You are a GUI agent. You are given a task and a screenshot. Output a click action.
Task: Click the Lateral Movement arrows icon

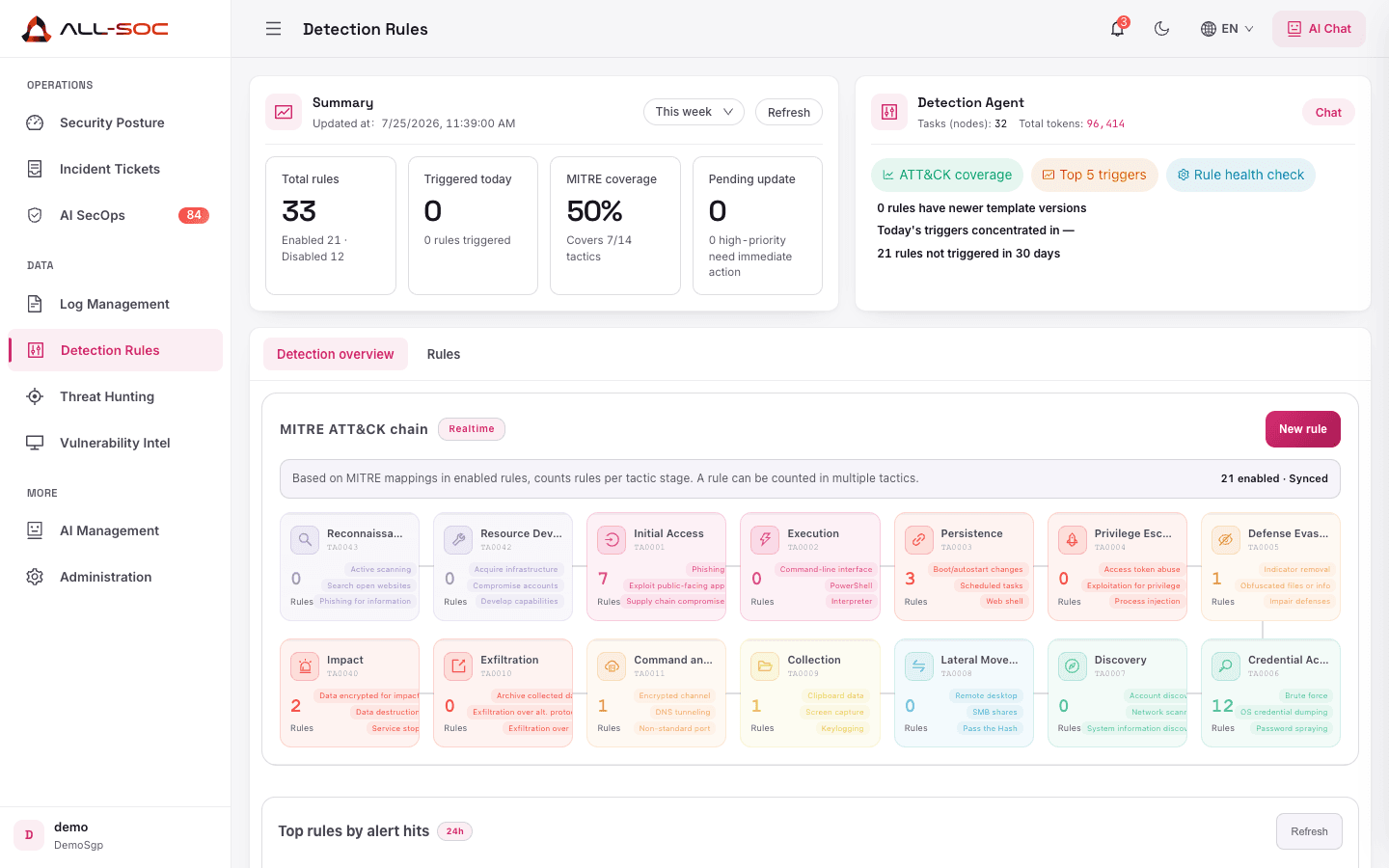[919, 666]
